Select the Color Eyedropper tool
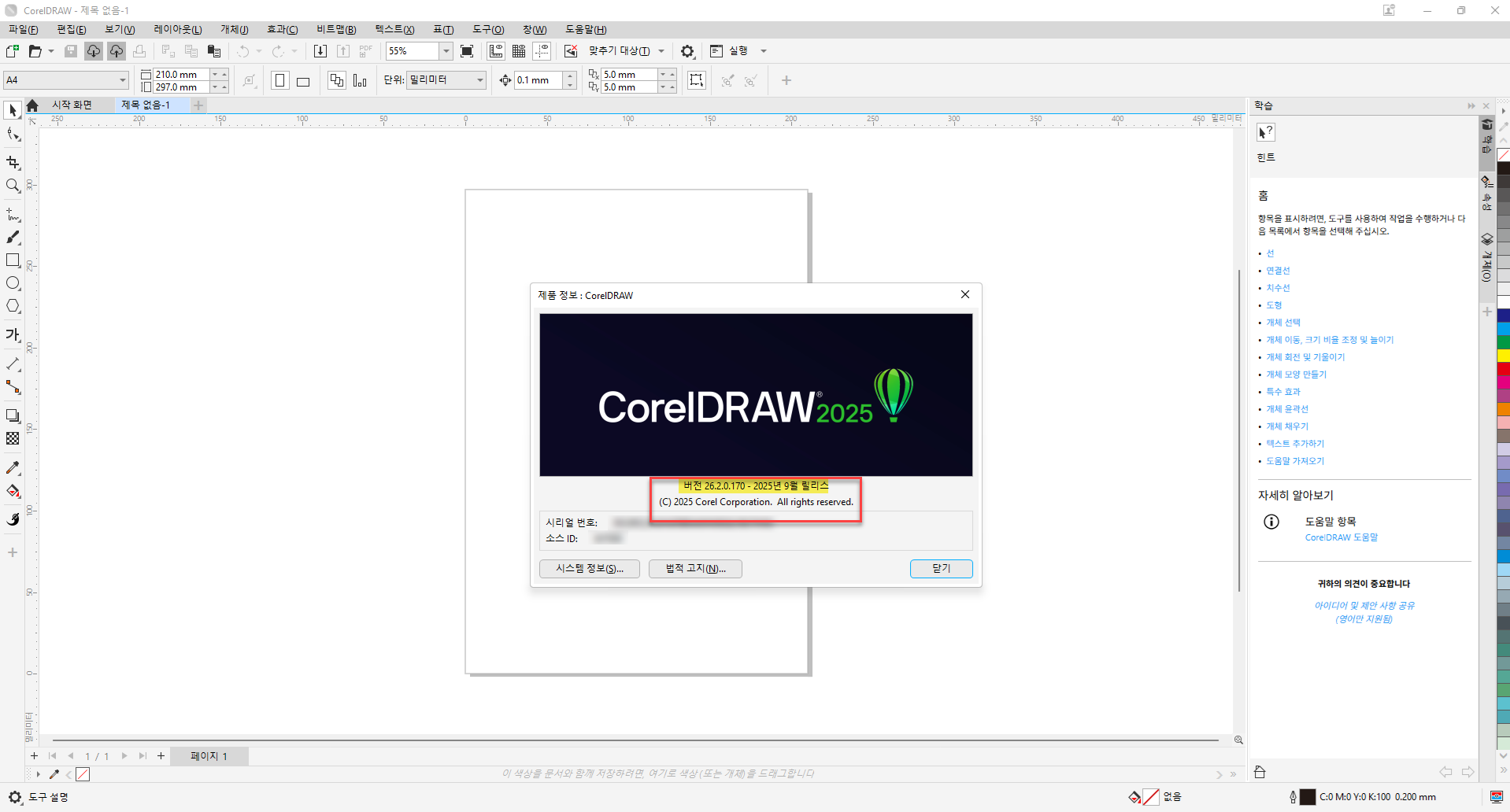Viewport: 1510px width, 812px height. 13,467
